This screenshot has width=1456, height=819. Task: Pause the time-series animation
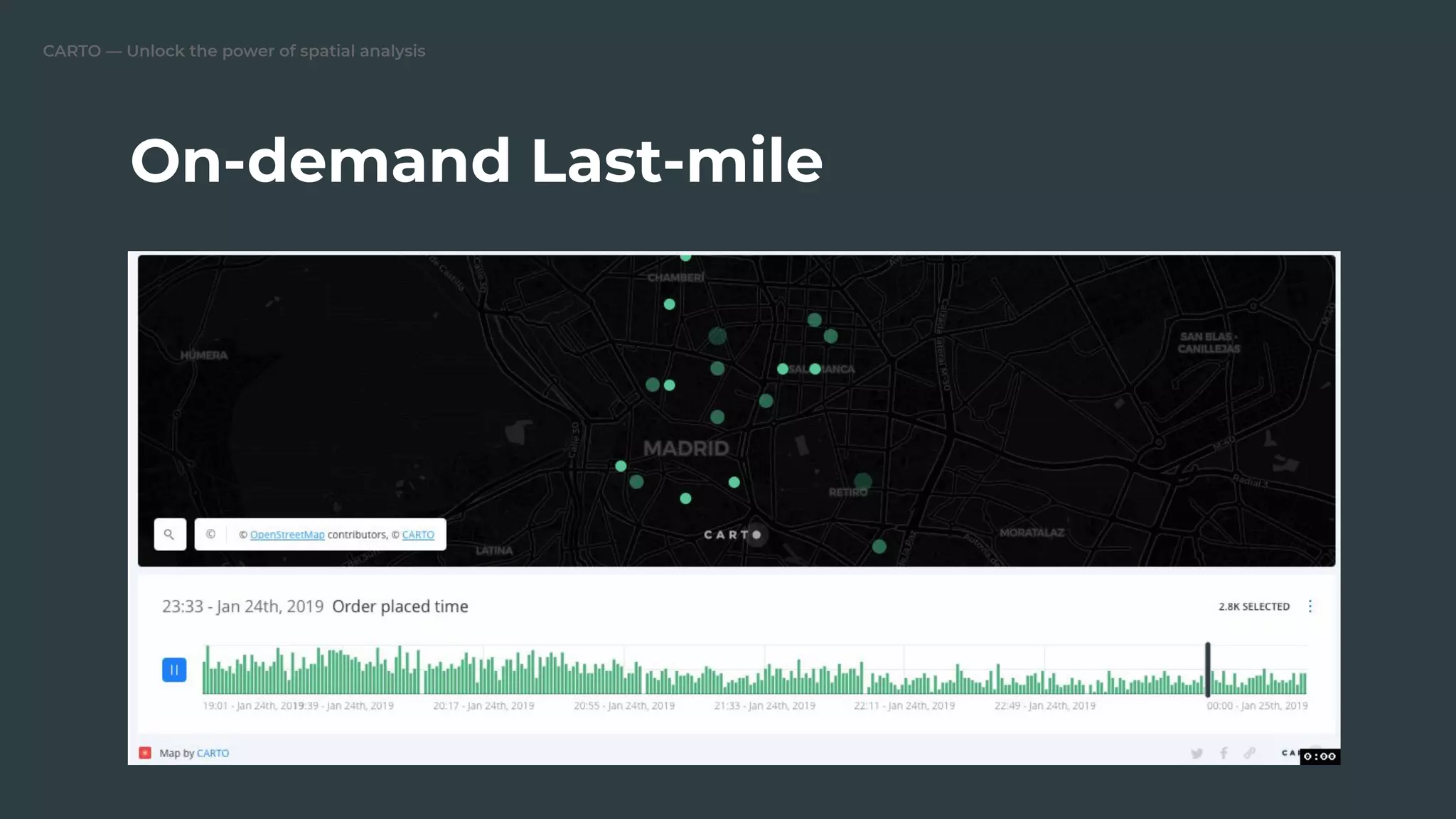174,670
